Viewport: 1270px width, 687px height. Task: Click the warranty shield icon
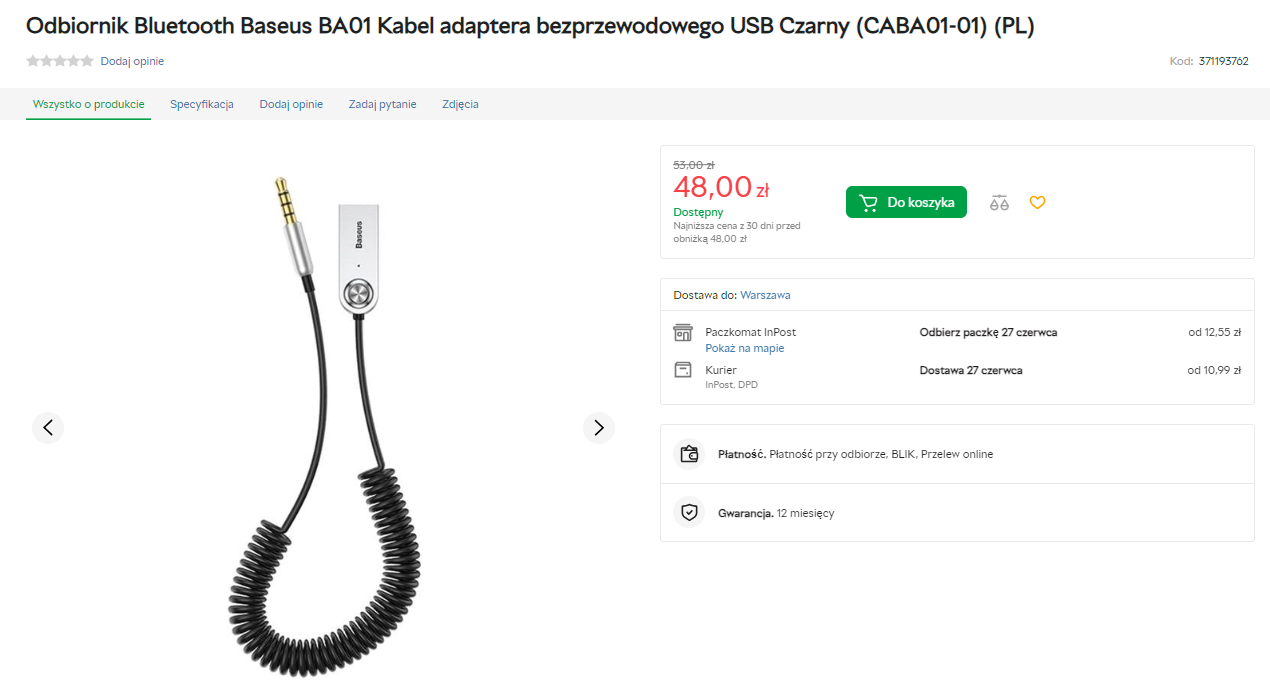[689, 513]
